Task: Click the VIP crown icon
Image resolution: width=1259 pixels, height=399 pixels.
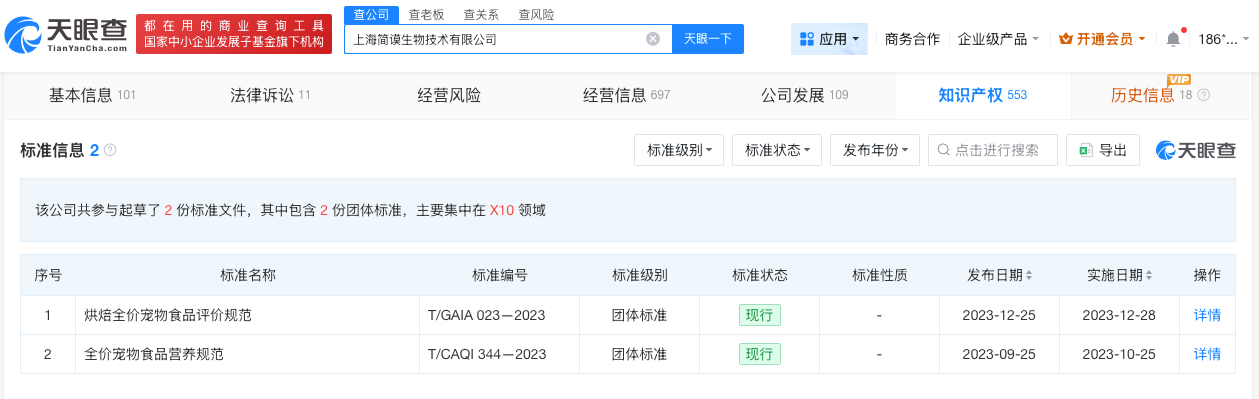Action: click(1065, 39)
